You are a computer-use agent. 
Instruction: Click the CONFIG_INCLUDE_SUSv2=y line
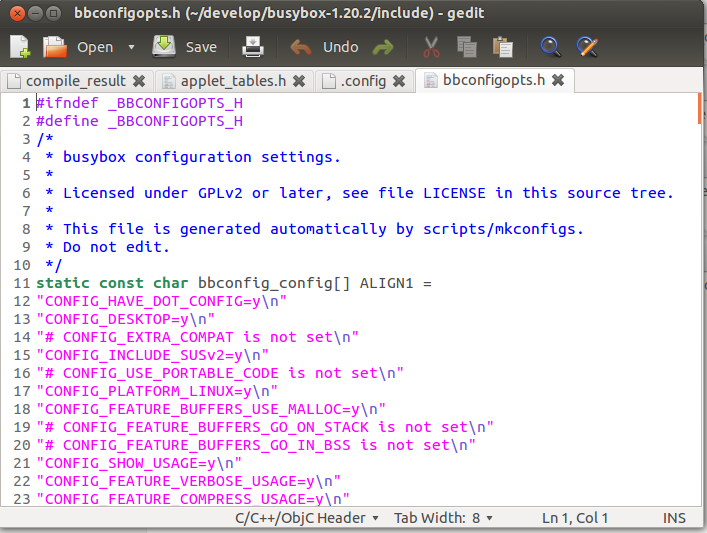click(152, 355)
